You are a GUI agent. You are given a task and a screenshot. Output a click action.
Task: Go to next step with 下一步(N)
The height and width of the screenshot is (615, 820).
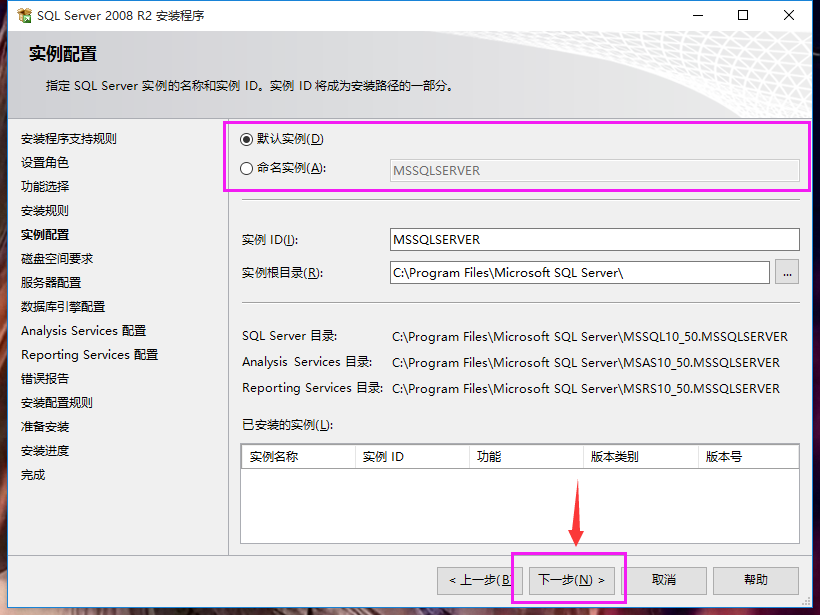click(x=572, y=580)
